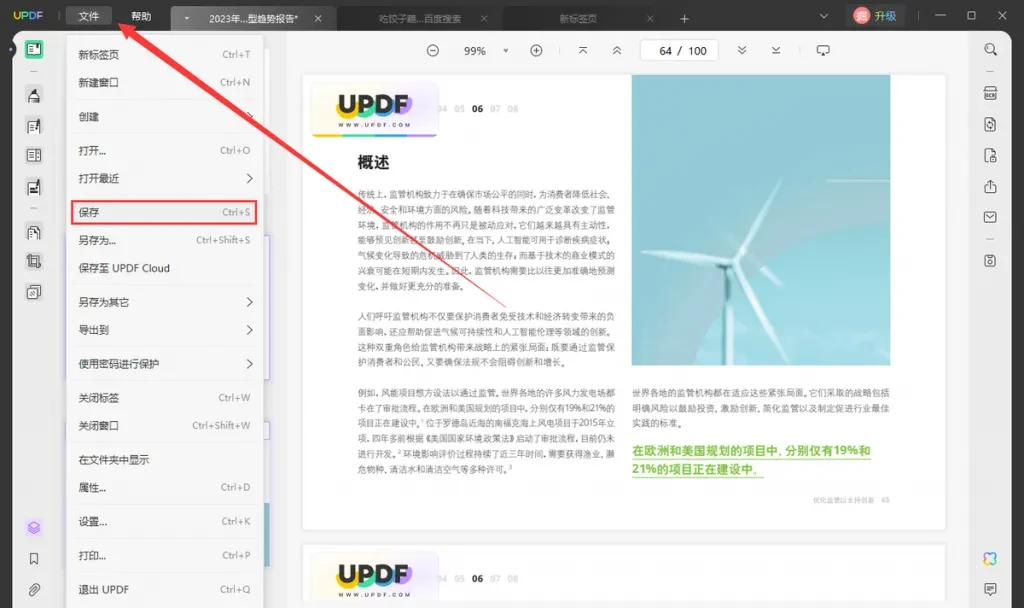Expand the 99% zoom level dropdown
1024x608 pixels.
pos(505,51)
